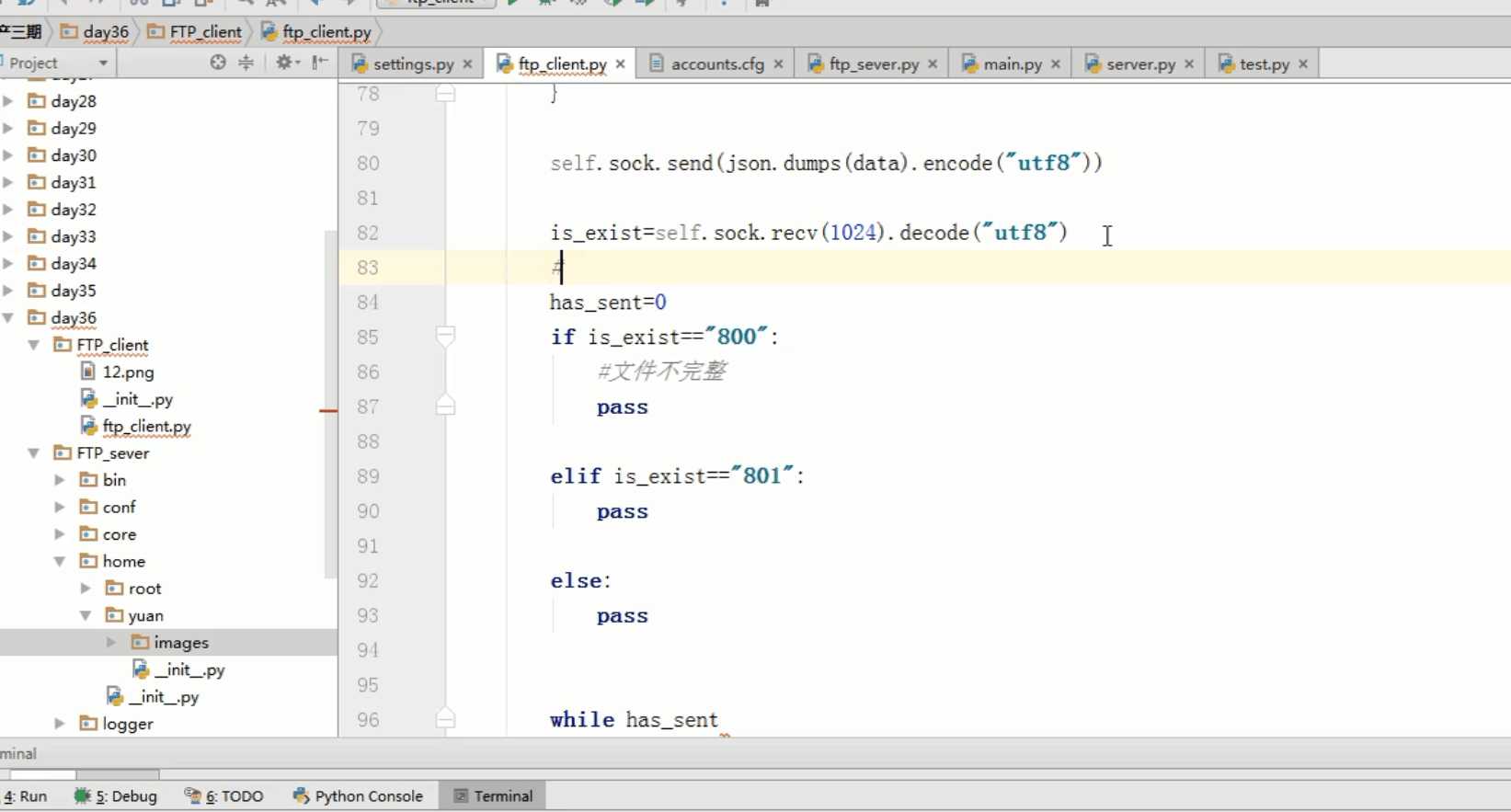
Task: Close the accounts.cfg tab
Action: click(778, 64)
